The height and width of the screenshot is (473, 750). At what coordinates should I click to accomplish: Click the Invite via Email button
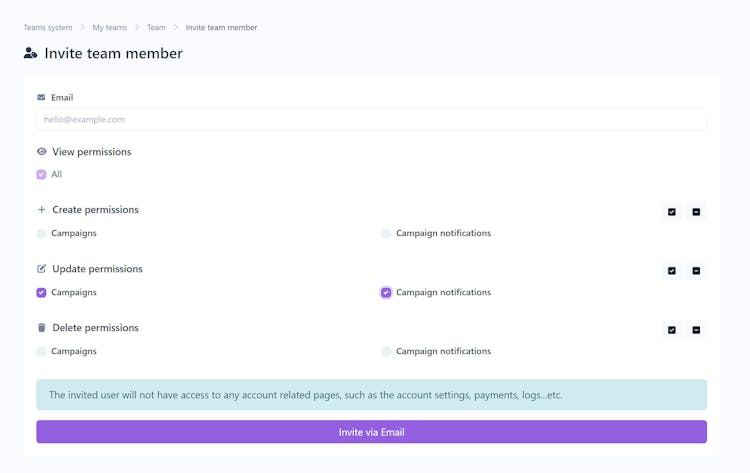[371, 432]
